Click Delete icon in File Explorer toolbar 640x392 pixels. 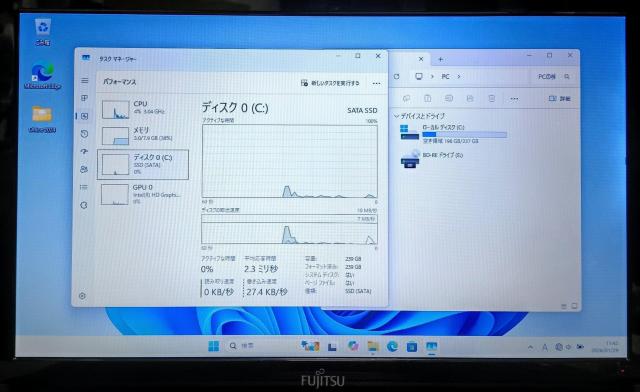click(x=492, y=98)
